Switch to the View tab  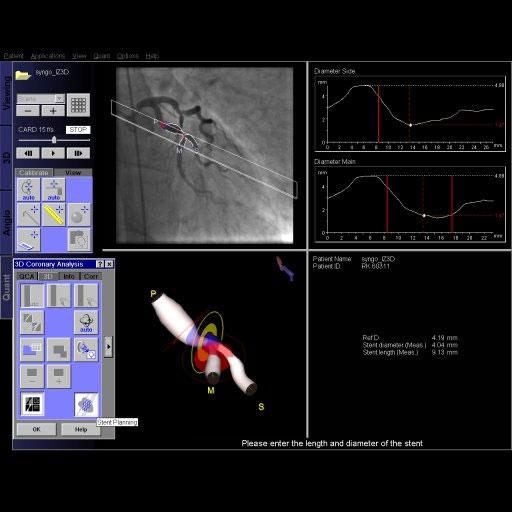73,172
